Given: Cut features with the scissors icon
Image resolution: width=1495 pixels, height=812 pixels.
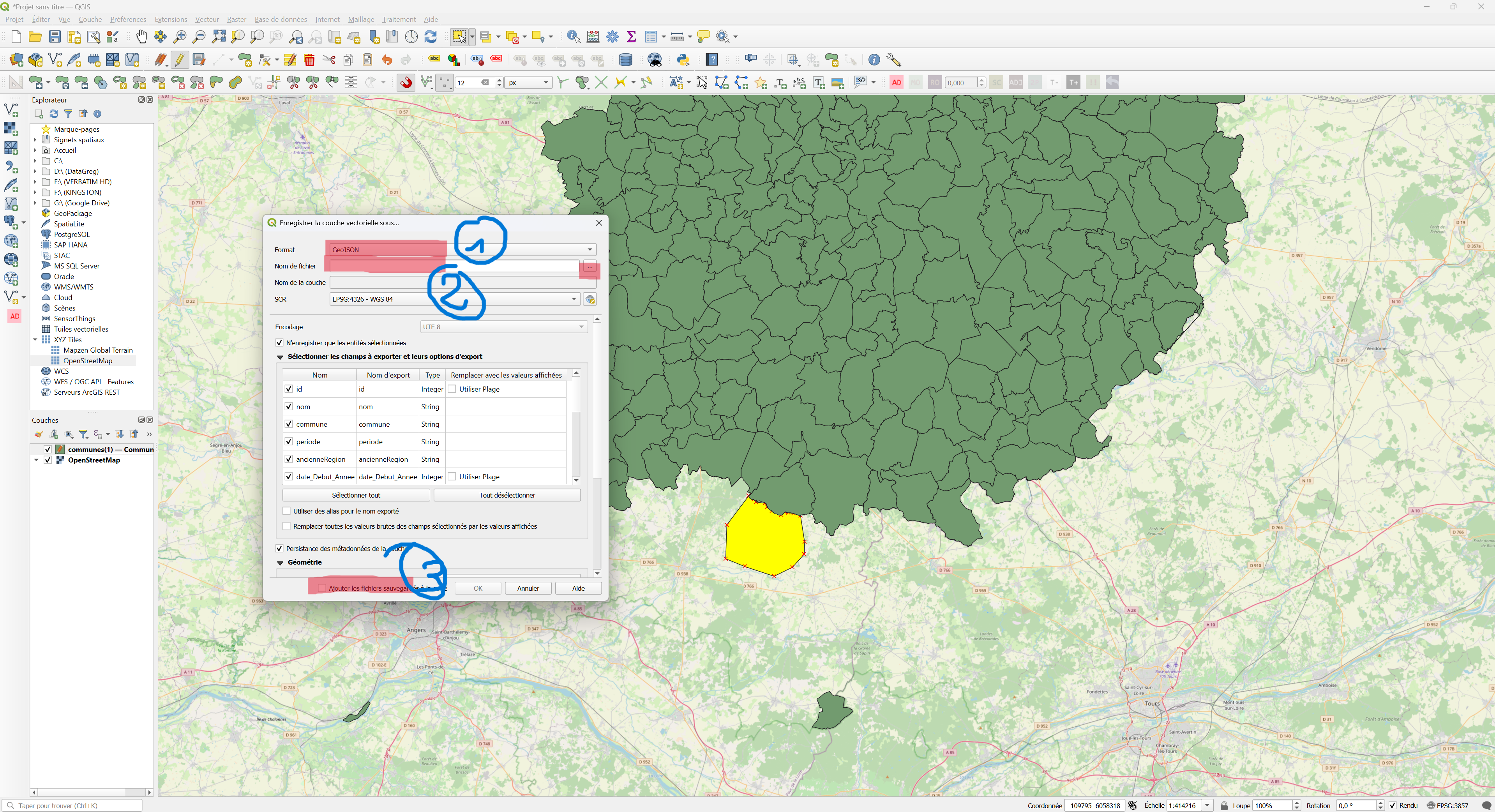Looking at the screenshot, I should coord(329,60).
